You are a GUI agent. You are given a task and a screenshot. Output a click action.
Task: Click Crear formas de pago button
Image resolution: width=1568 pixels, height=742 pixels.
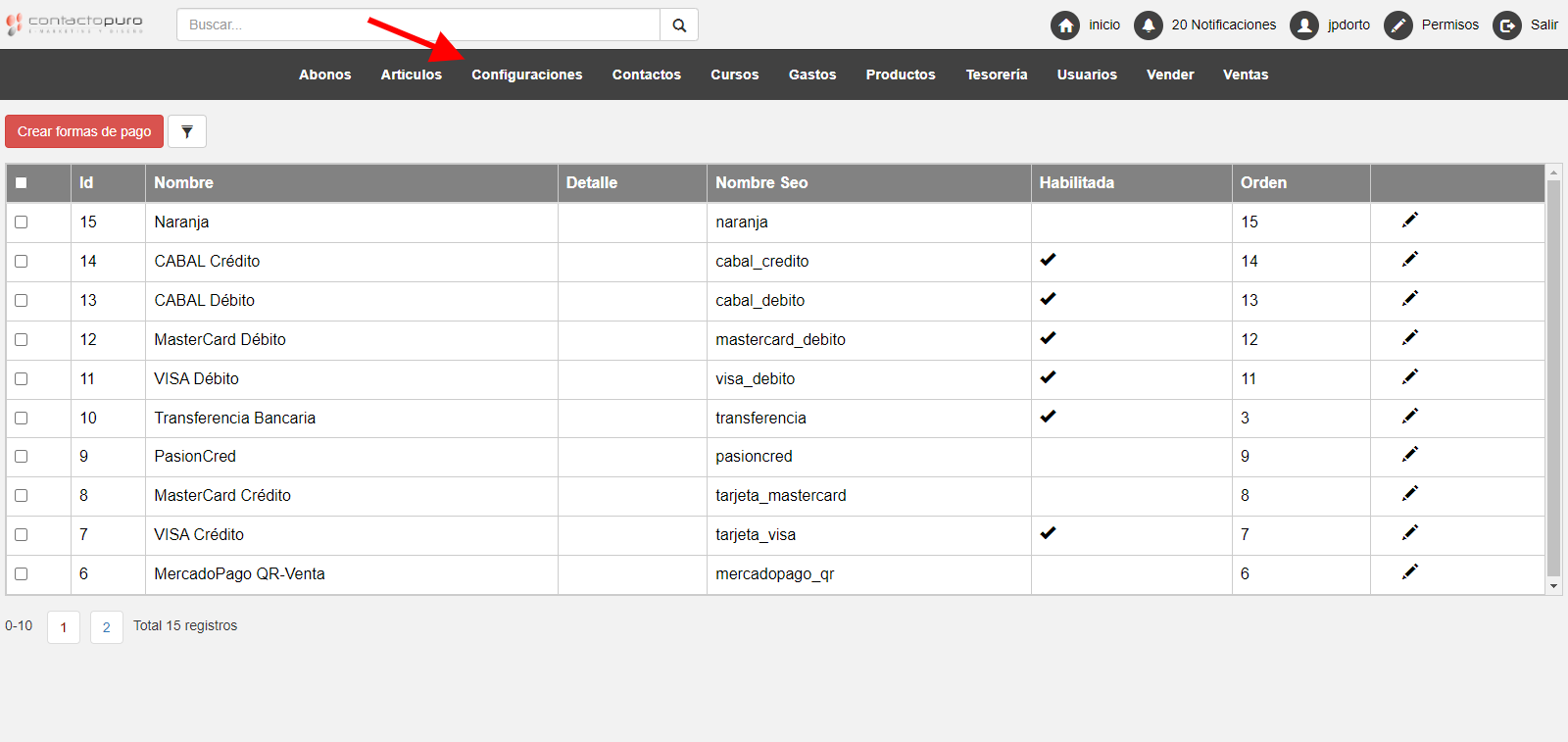(84, 131)
